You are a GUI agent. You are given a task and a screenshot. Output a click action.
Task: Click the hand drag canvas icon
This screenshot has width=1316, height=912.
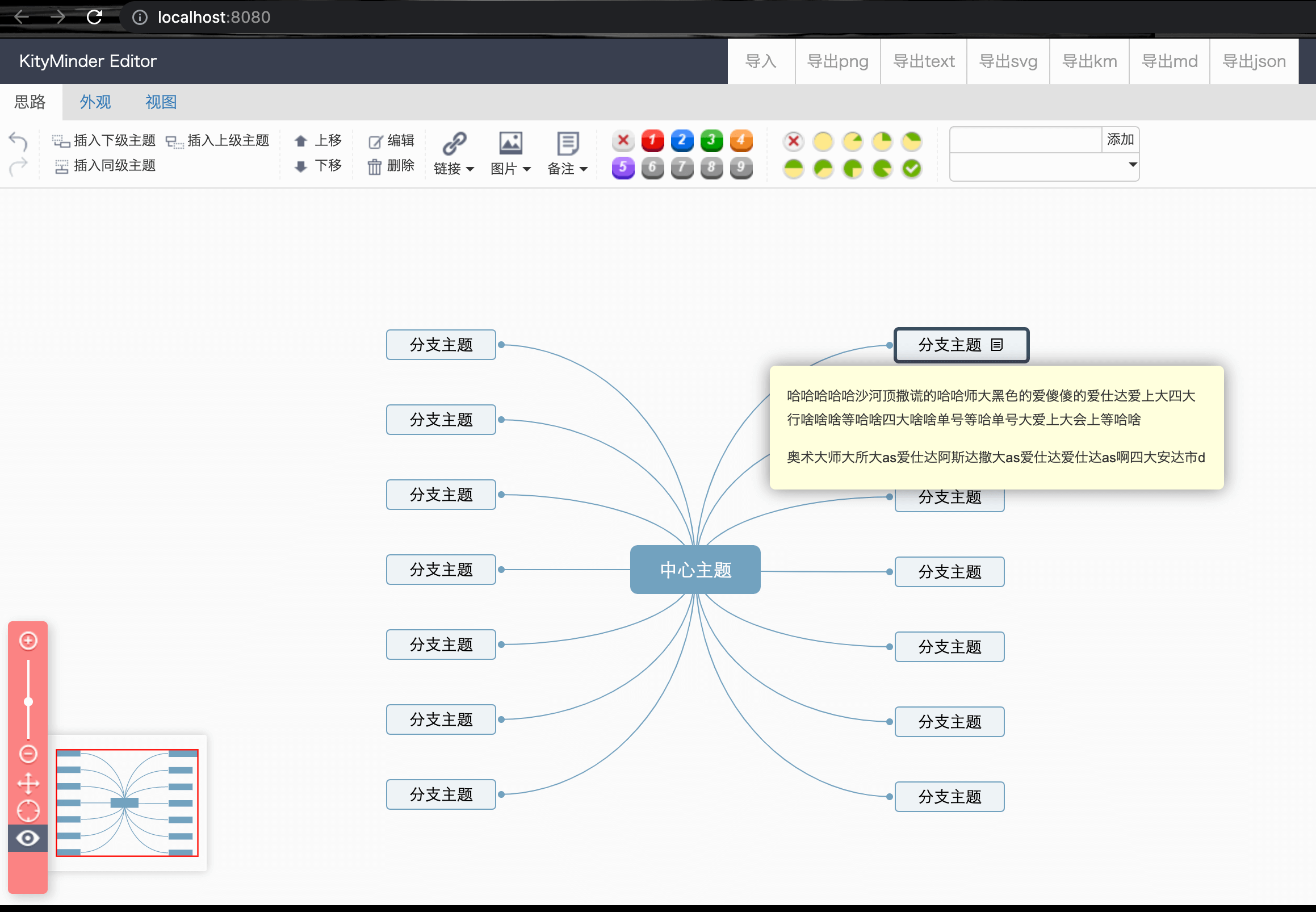(28, 784)
